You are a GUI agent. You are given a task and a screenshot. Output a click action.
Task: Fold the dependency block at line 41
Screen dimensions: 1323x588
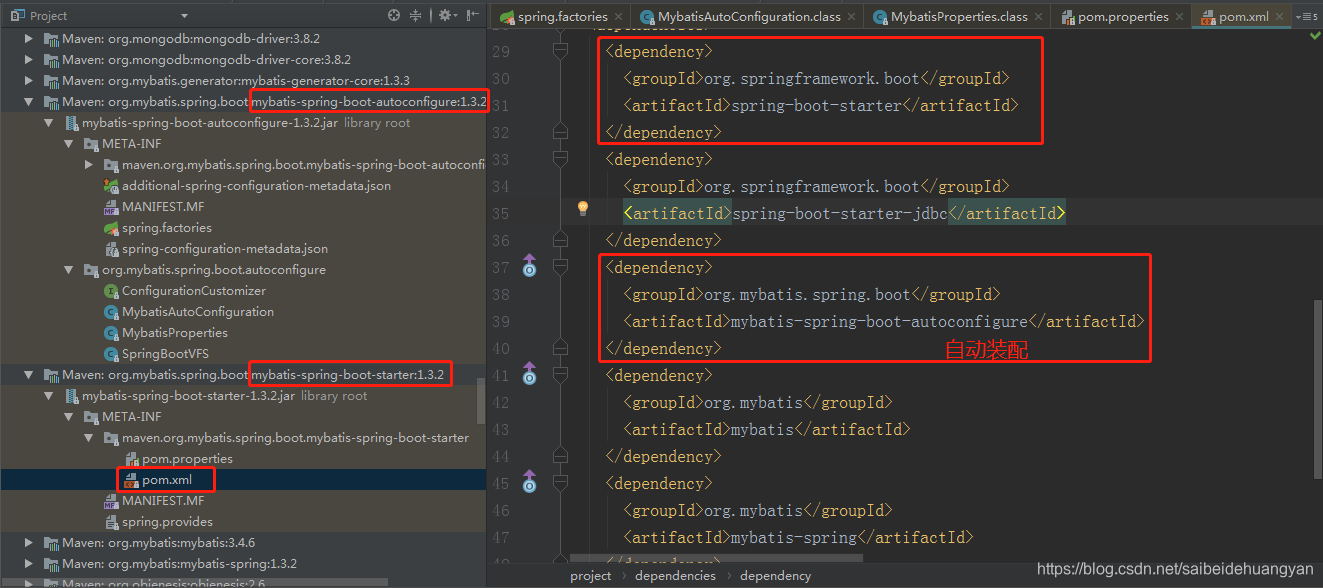click(560, 375)
